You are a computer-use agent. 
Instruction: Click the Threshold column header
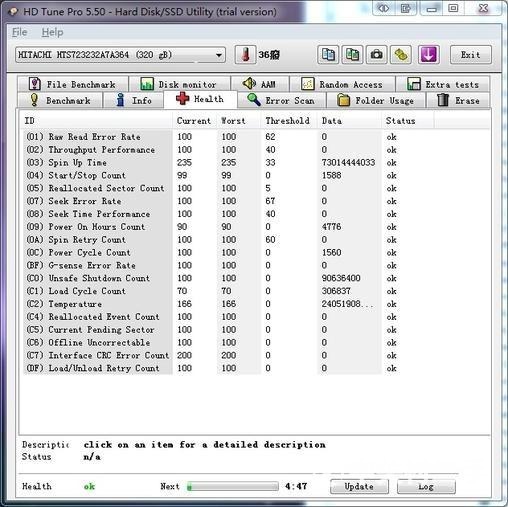click(x=290, y=121)
